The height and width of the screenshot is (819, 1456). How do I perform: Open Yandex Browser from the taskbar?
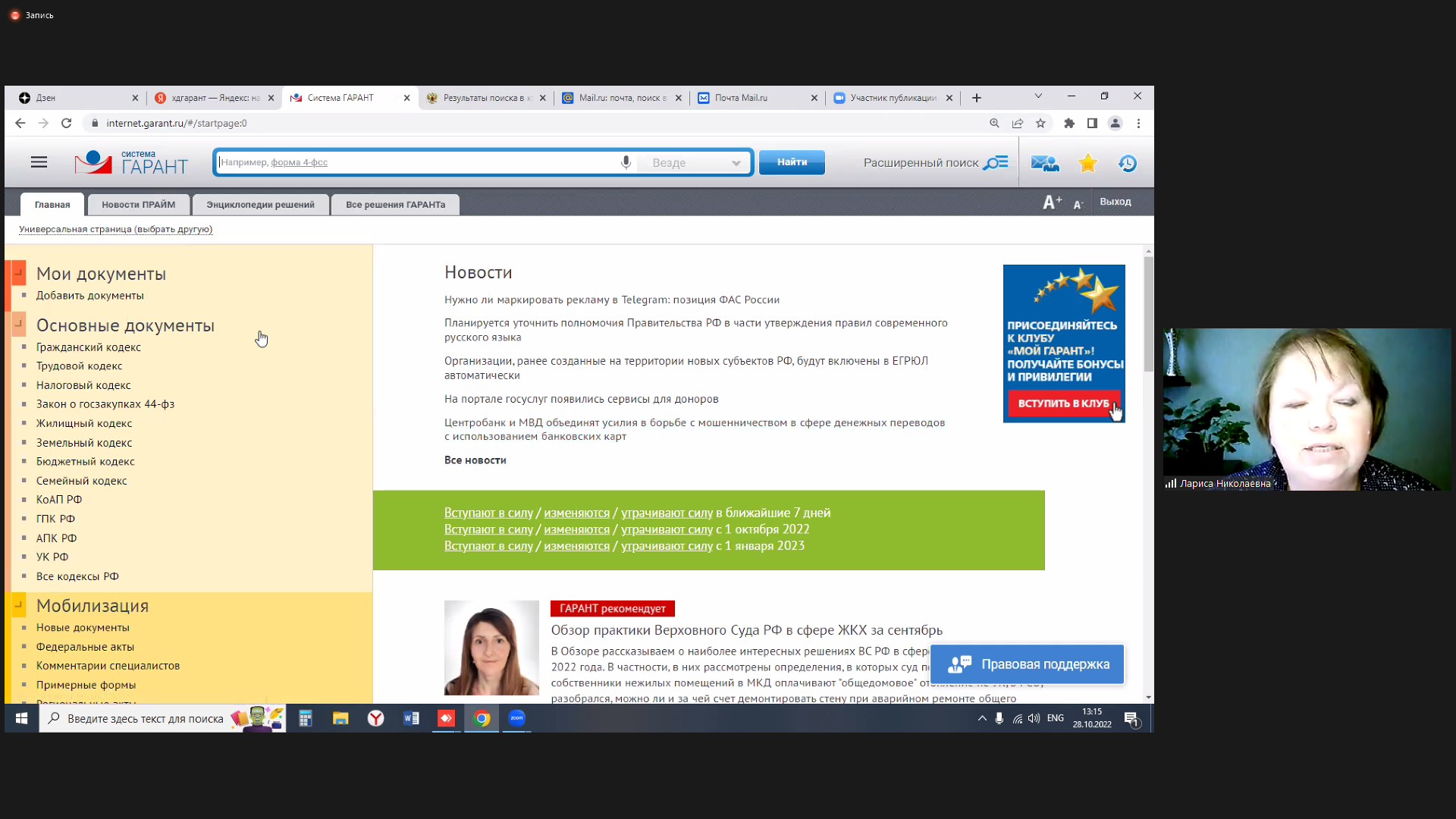click(375, 718)
